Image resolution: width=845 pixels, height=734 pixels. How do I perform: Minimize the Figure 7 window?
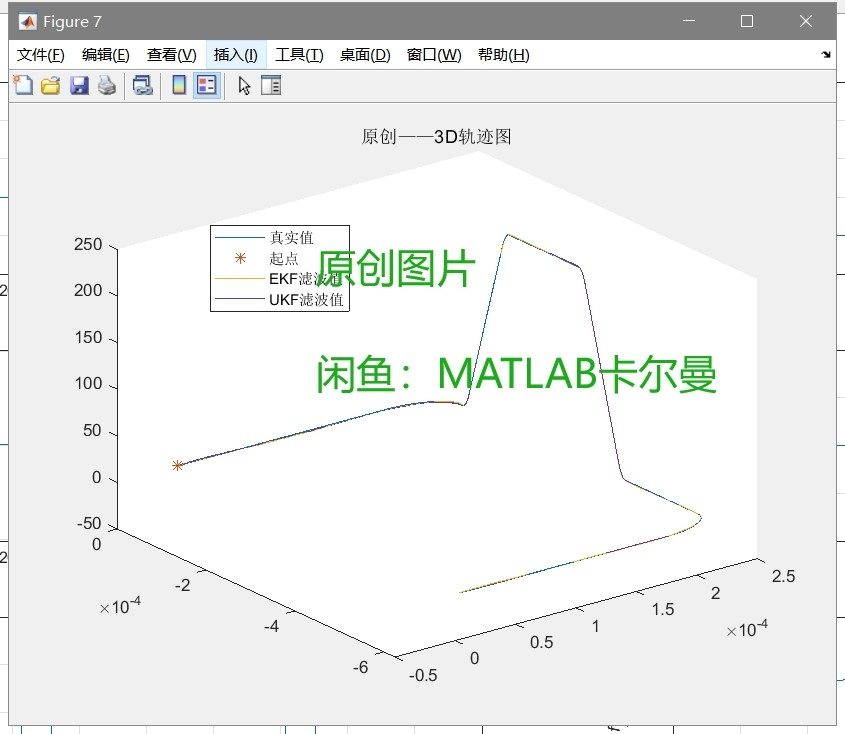[x=689, y=21]
